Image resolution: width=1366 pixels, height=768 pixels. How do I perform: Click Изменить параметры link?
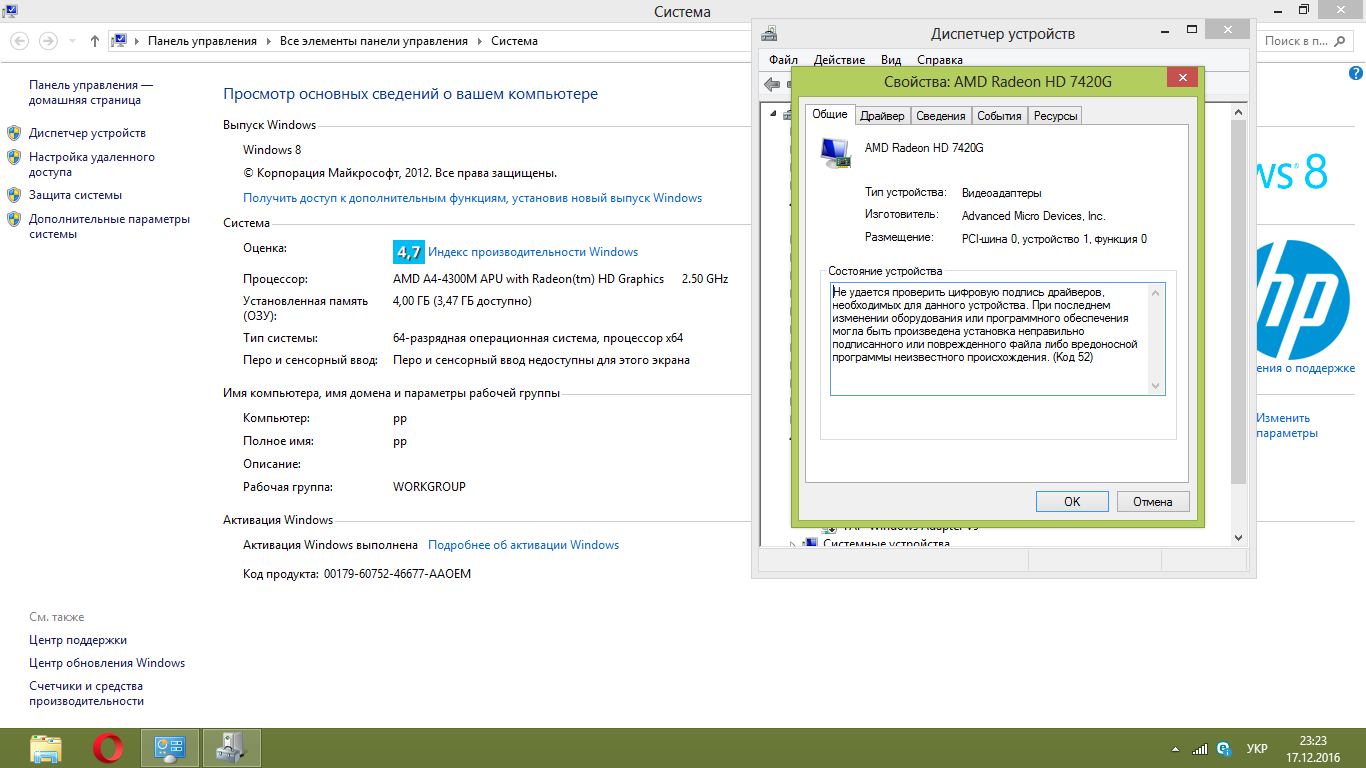[1286, 426]
